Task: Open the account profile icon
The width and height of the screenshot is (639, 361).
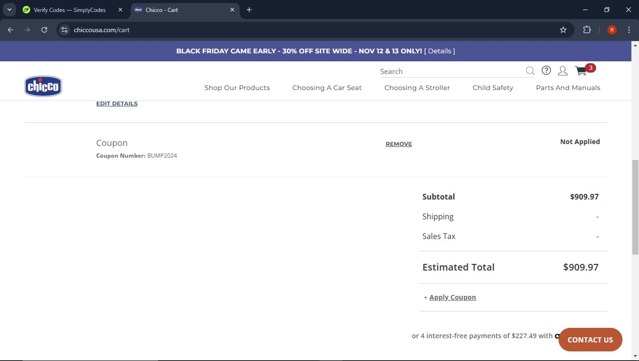Action: (x=563, y=71)
